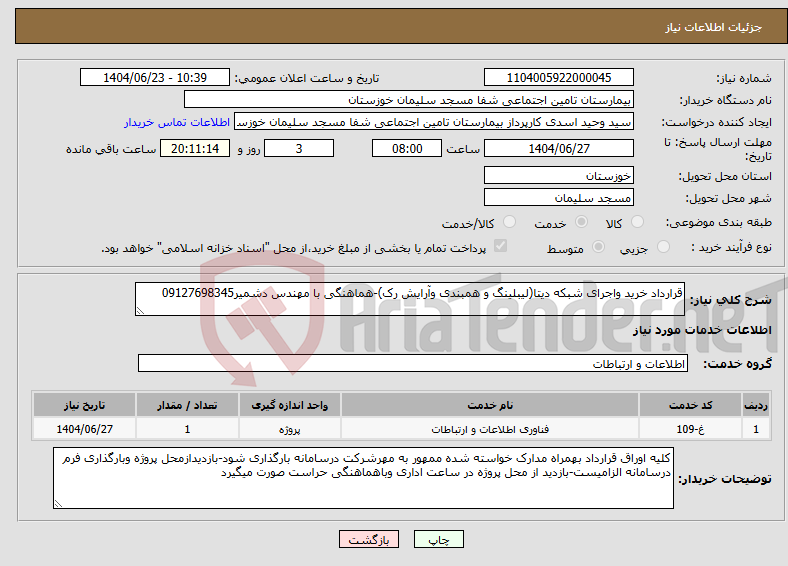Click the تاریخ نیاز column header
This screenshot has width=788, height=566.
pos(84,405)
